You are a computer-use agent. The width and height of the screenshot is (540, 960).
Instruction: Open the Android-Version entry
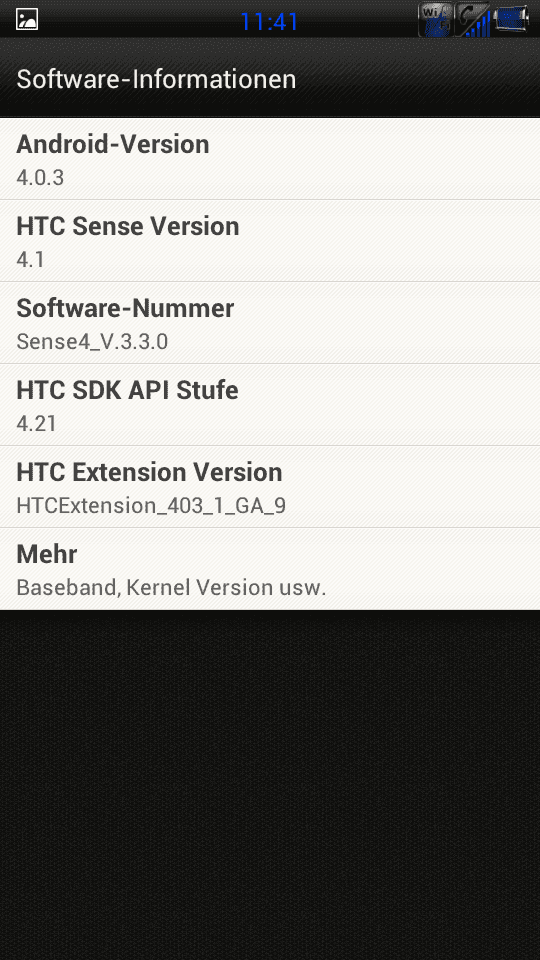(x=270, y=159)
